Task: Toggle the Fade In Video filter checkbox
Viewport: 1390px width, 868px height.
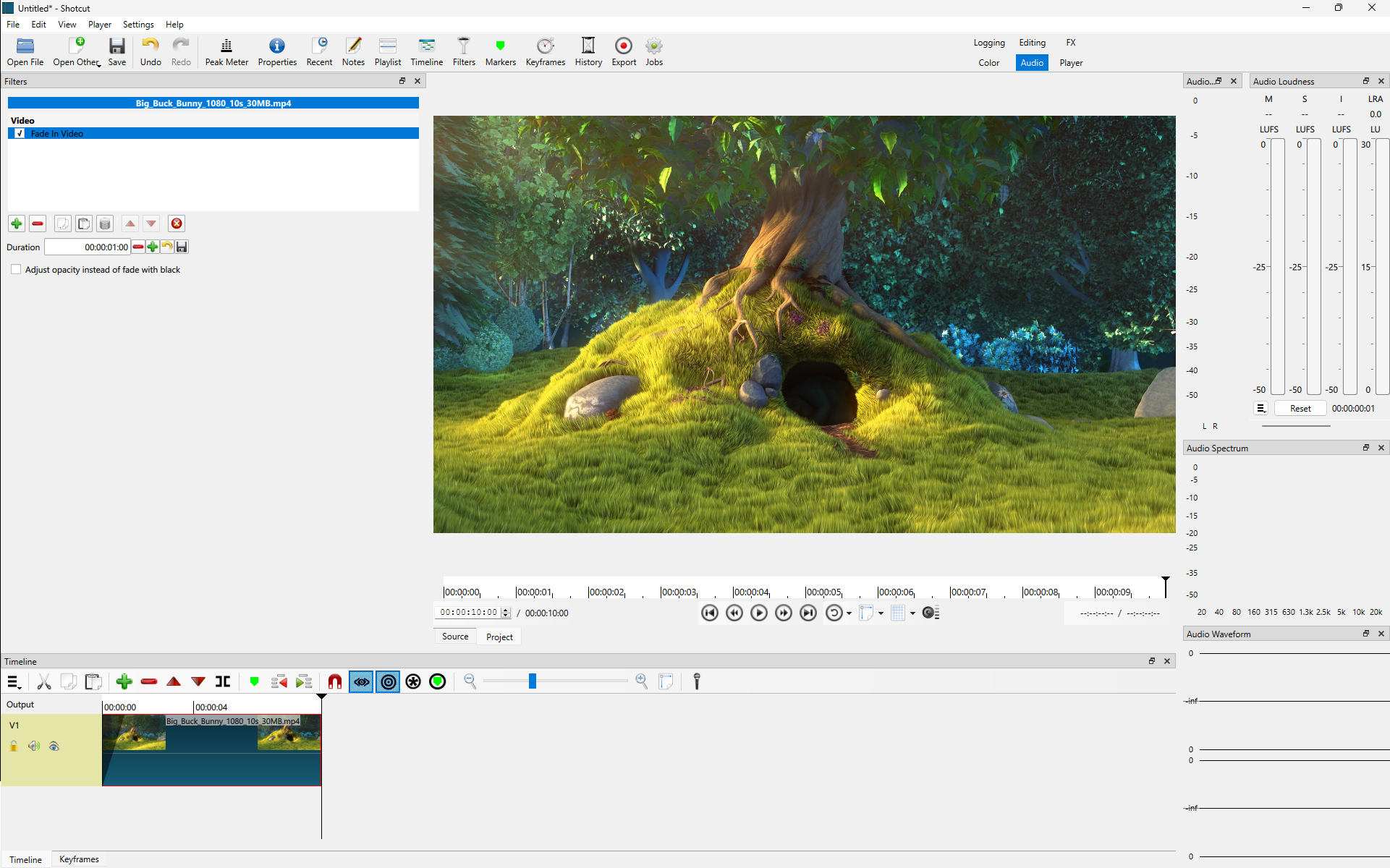Action: pyautogui.click(x=20, y=134)
